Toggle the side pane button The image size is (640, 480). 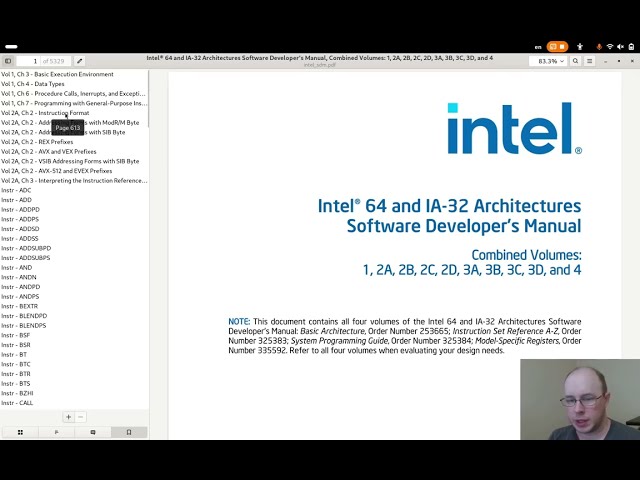8,61
